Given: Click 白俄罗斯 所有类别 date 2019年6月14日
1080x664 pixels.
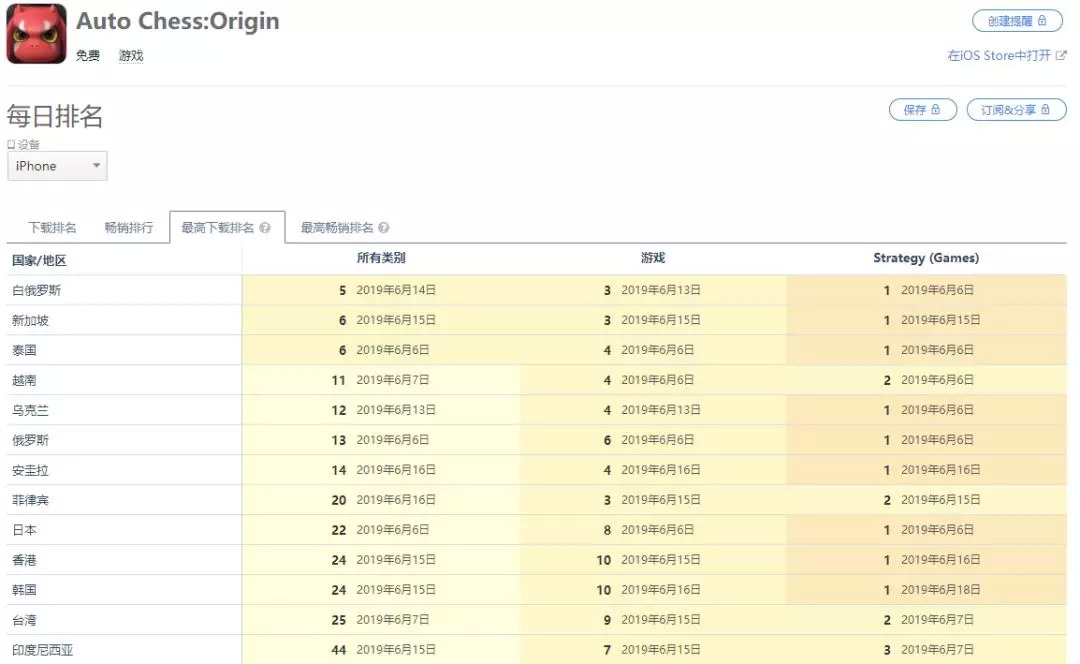Looking at the screenshot, I should (x=396, y=290).
